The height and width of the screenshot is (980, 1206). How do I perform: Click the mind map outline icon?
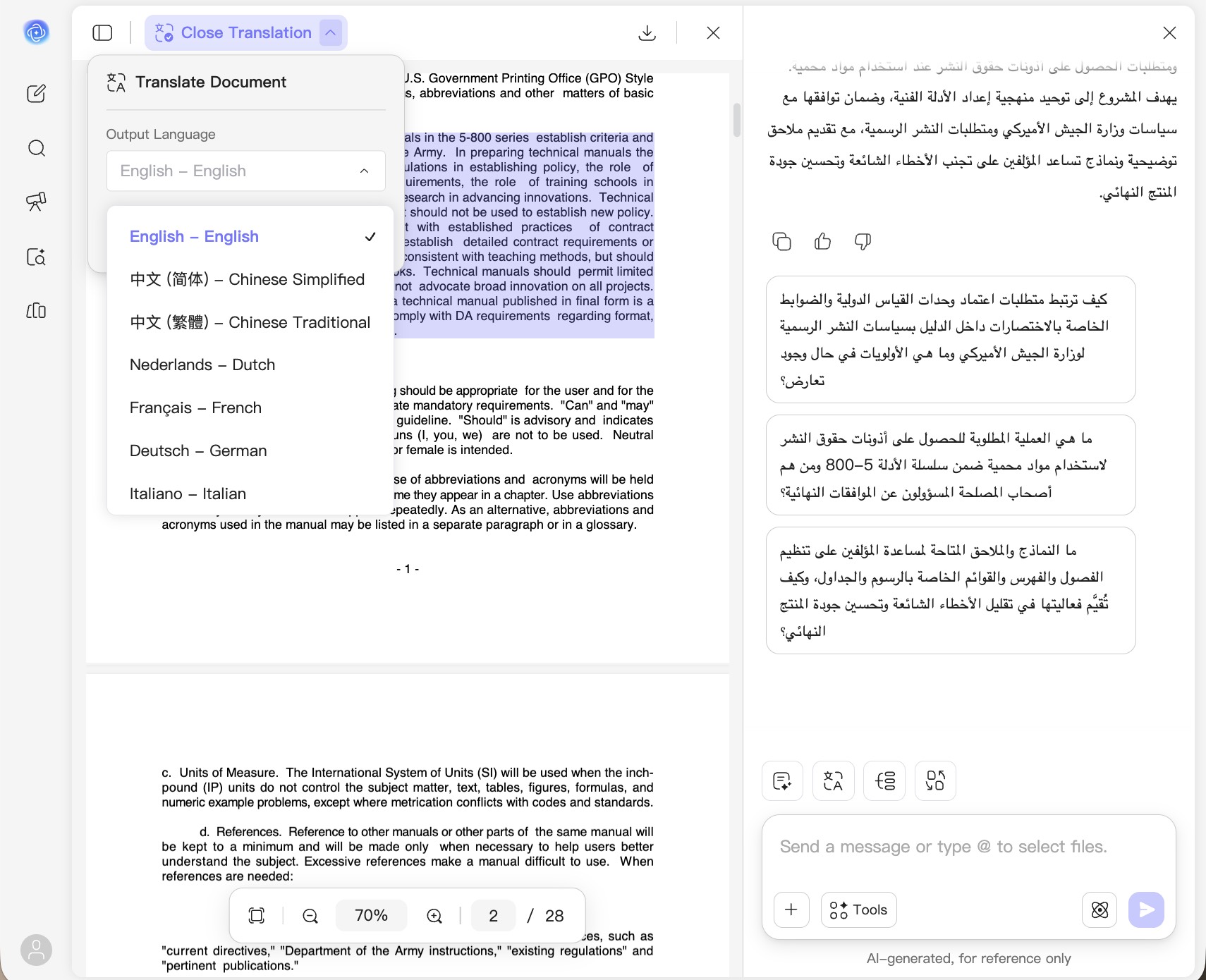click(x=884, y=780)
